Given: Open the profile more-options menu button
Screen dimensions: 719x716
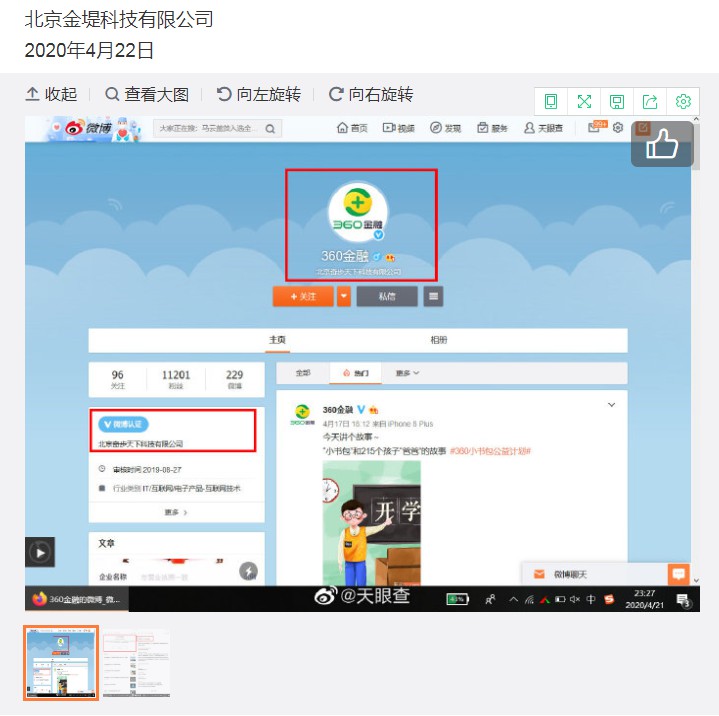Looking at the screenshot, I should [433, 296].
